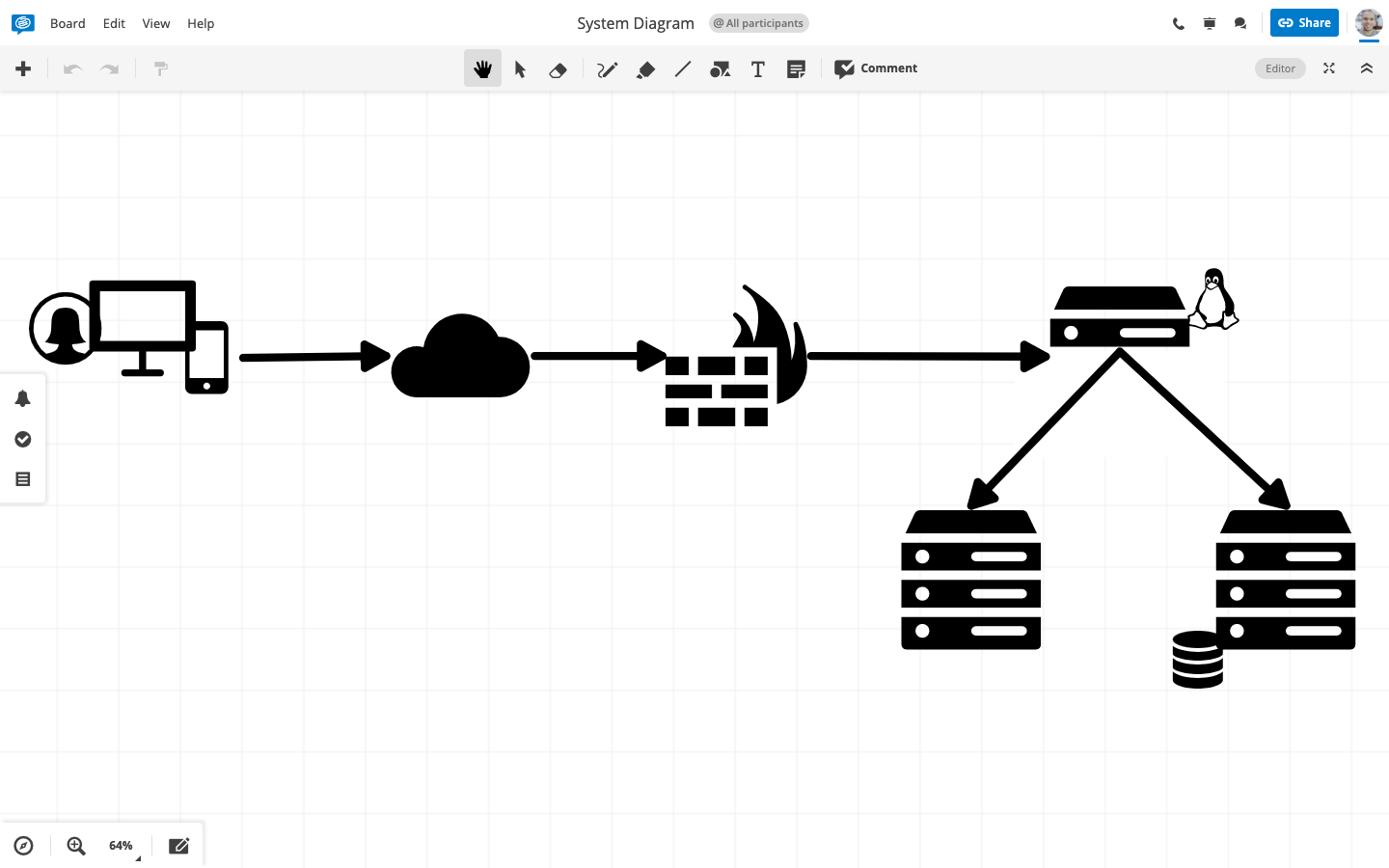This screenshot has width=1389, height=868.
Task: Select the Pen scribble tool
Action: coord(607,69)
